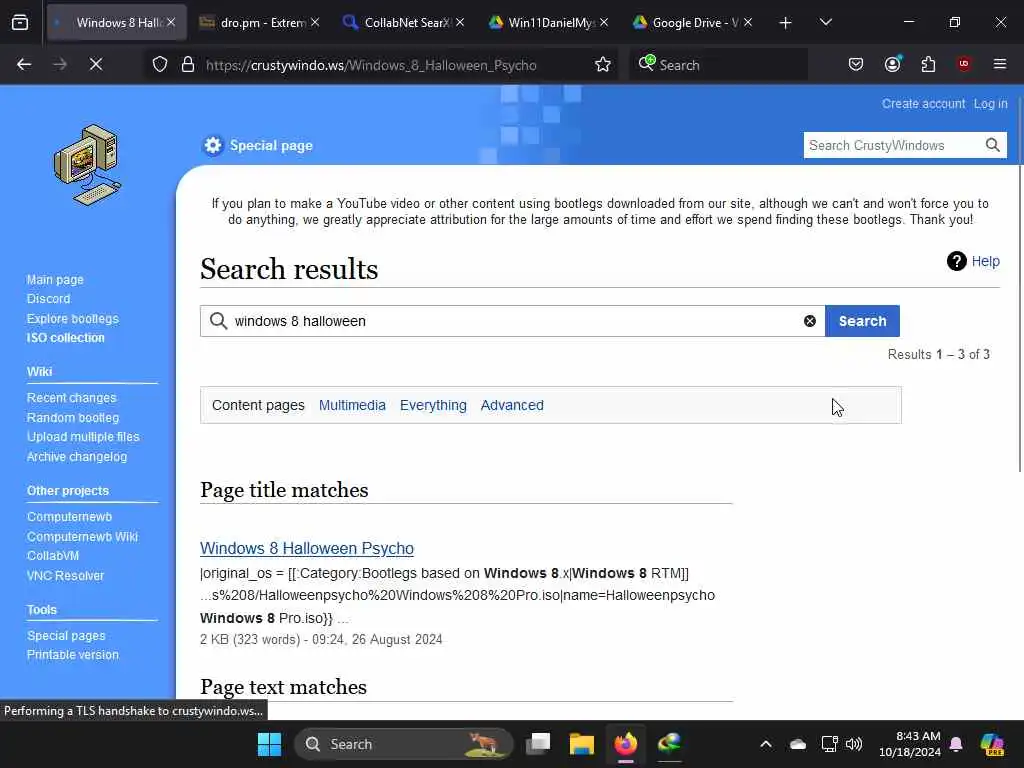1024x768 pixels.
Task: Open volume speaker tray icon
Action: (x=854, y=744)
